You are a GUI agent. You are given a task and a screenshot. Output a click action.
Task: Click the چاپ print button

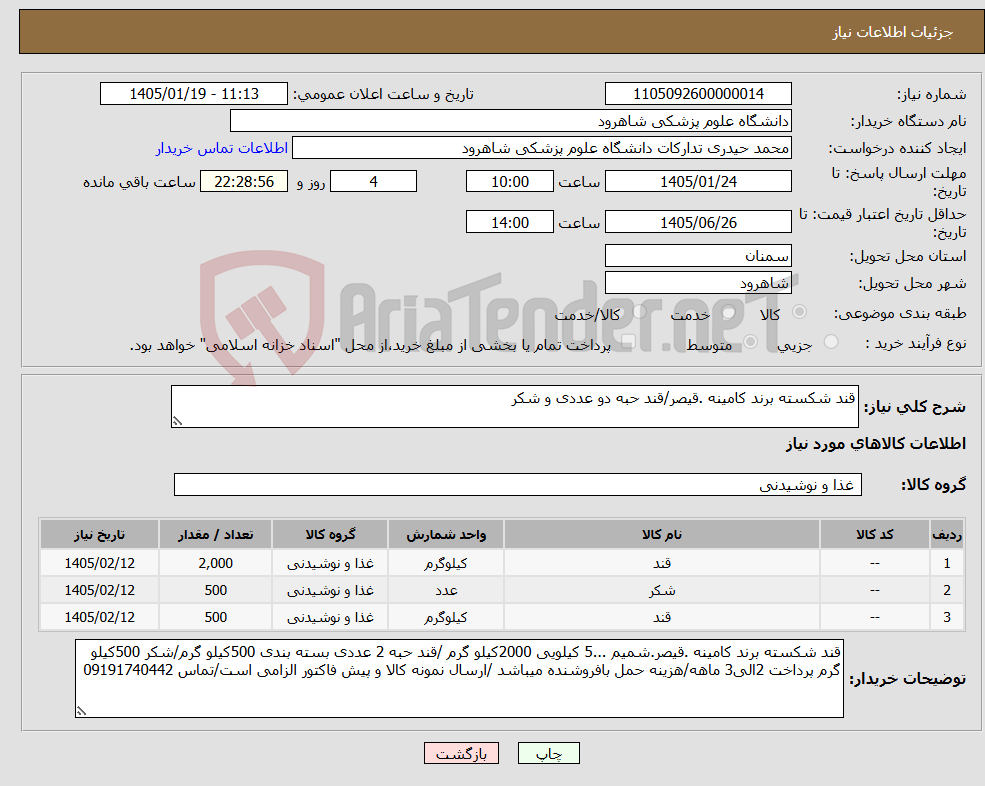tap(548, 753)
